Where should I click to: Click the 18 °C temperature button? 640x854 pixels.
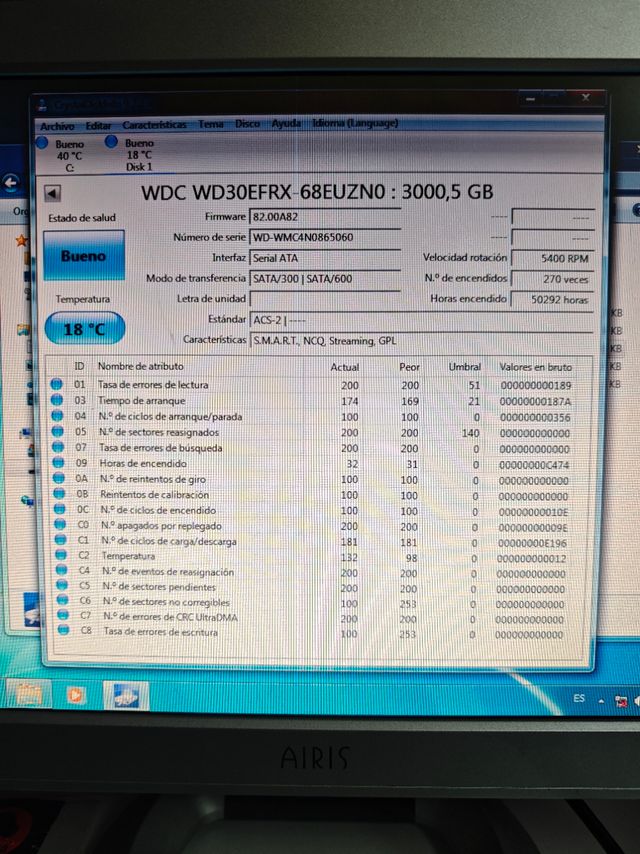click(x=84, y=328)
